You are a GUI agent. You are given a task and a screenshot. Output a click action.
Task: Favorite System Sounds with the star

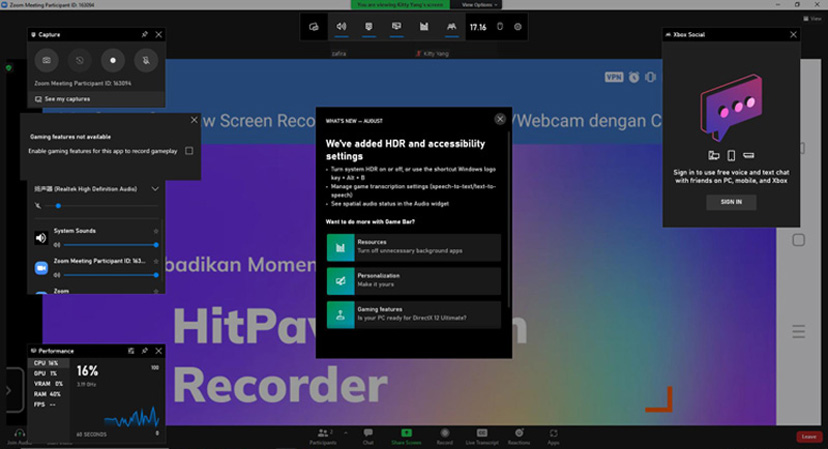(156, 231)
